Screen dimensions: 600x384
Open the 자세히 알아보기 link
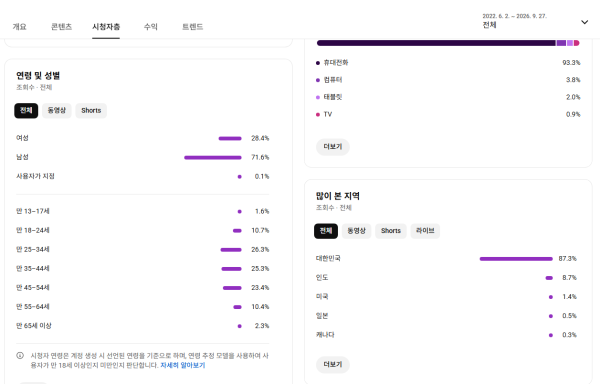click(183, 365)
